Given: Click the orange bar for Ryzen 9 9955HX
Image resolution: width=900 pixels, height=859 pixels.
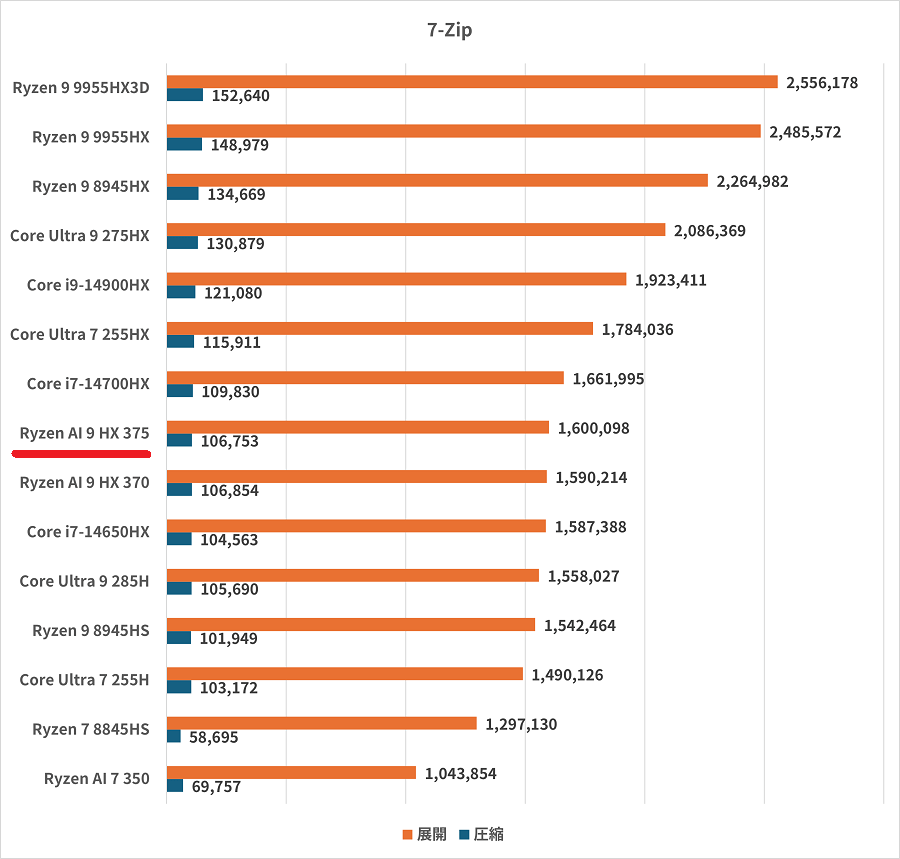Looking at the screenshot, I should [x=463, y=131].
